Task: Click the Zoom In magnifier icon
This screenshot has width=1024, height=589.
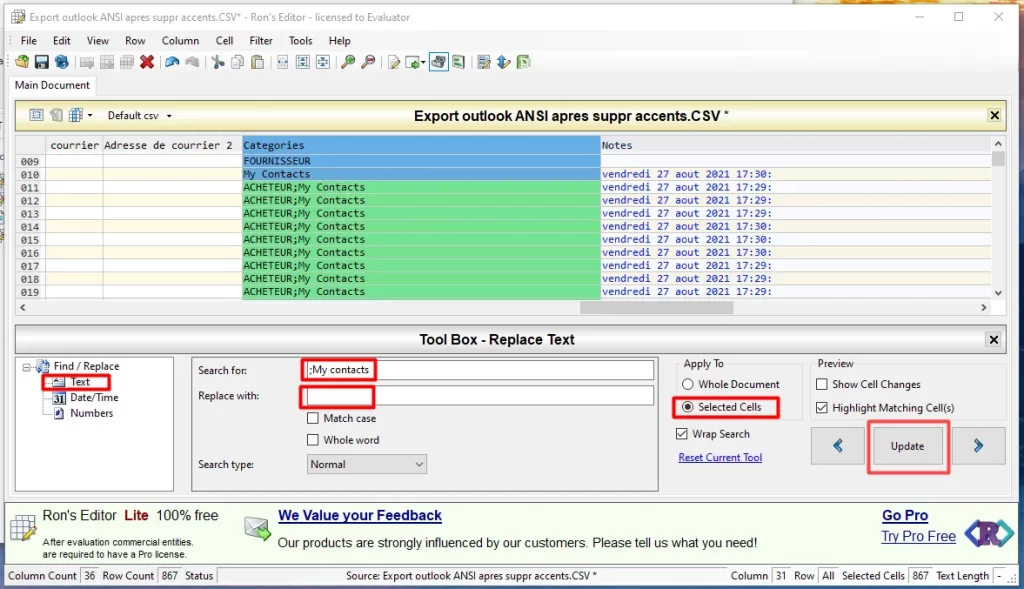Action: [348, 62]
